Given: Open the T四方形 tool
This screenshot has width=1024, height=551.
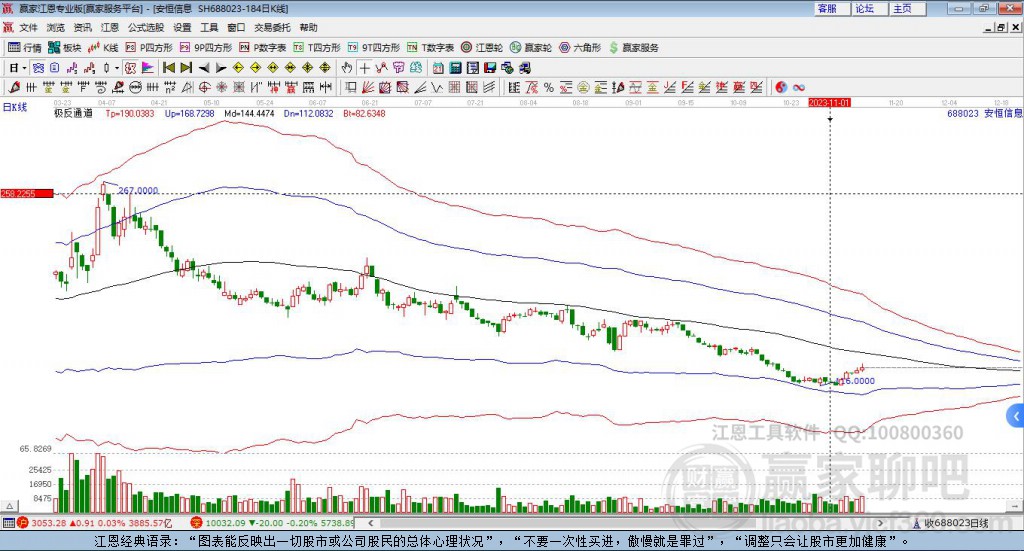Looking at the screenshot, I should pyautogui.click(x=317, y=48).
